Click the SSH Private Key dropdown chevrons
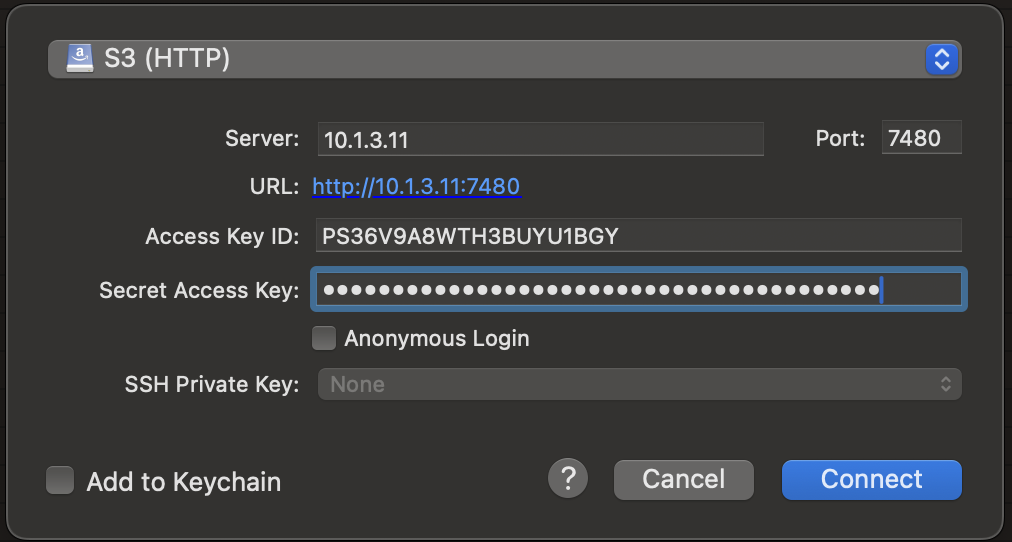Viewport: 1012px width, 542px height. tap(946, 384)
